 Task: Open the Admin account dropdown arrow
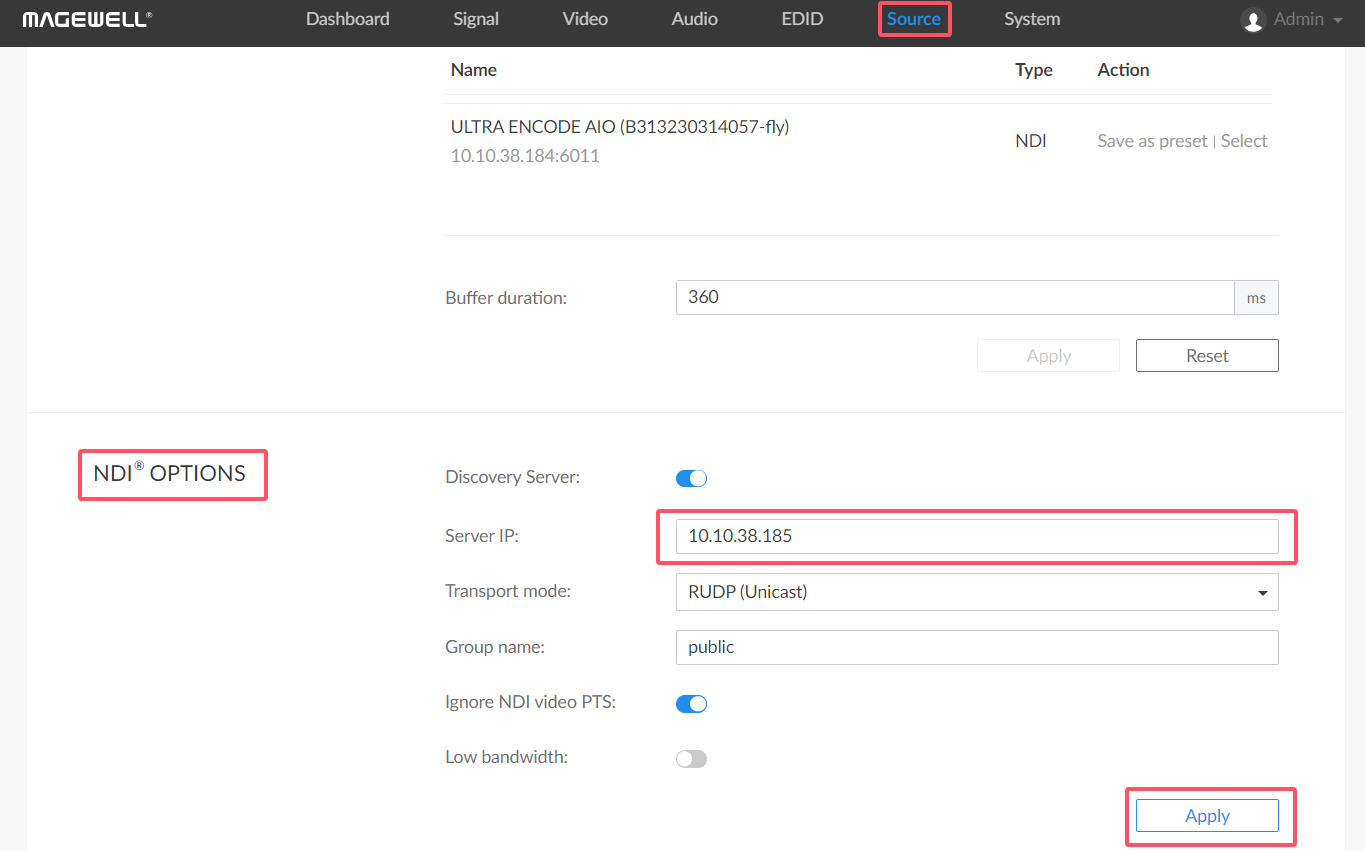click(1338, 20)
